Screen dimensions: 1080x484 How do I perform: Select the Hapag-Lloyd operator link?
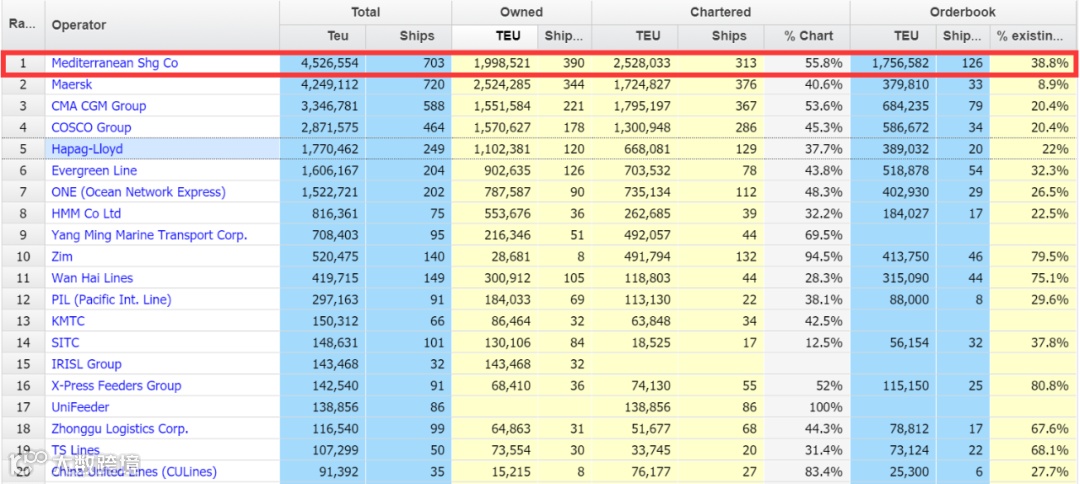[x=87, y=149]
